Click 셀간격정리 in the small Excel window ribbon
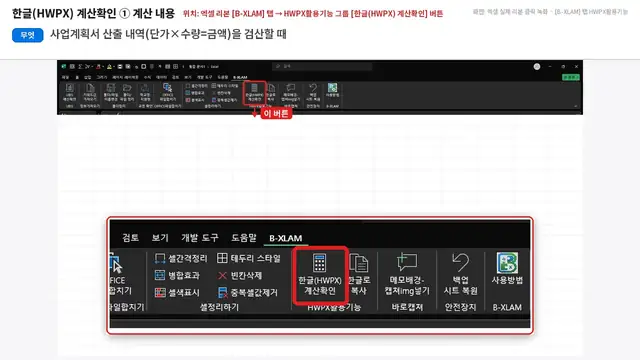The width and height of the screenshot is (640, 360). coord(197,86)
